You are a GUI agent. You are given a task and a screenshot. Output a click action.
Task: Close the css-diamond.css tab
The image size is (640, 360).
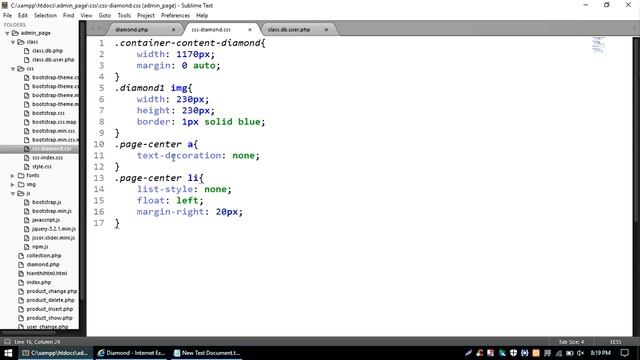pos(250,29)
